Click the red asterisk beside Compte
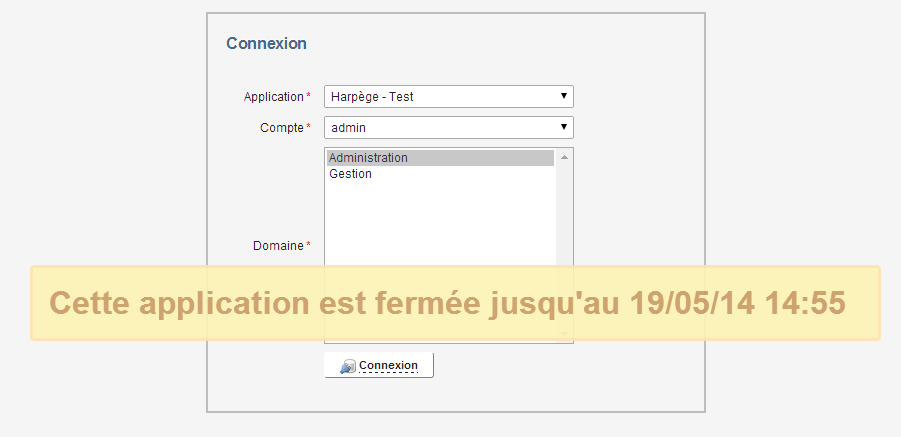 click(308, 127)
